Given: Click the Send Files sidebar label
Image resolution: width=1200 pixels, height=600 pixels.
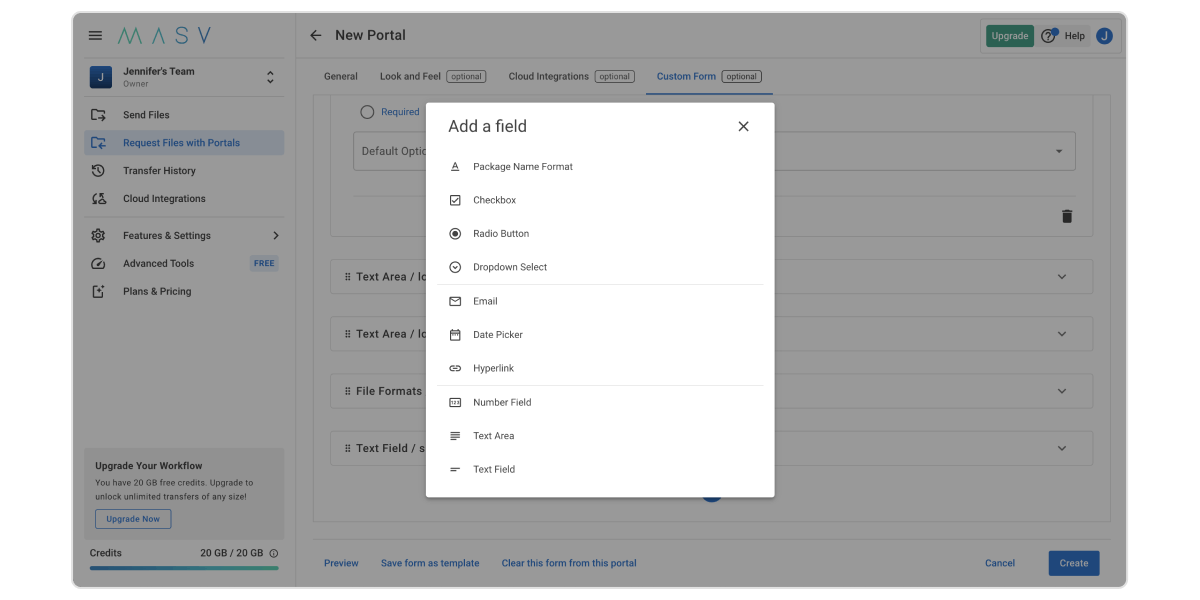Looking at the screenshot, I should click(146, 115).
